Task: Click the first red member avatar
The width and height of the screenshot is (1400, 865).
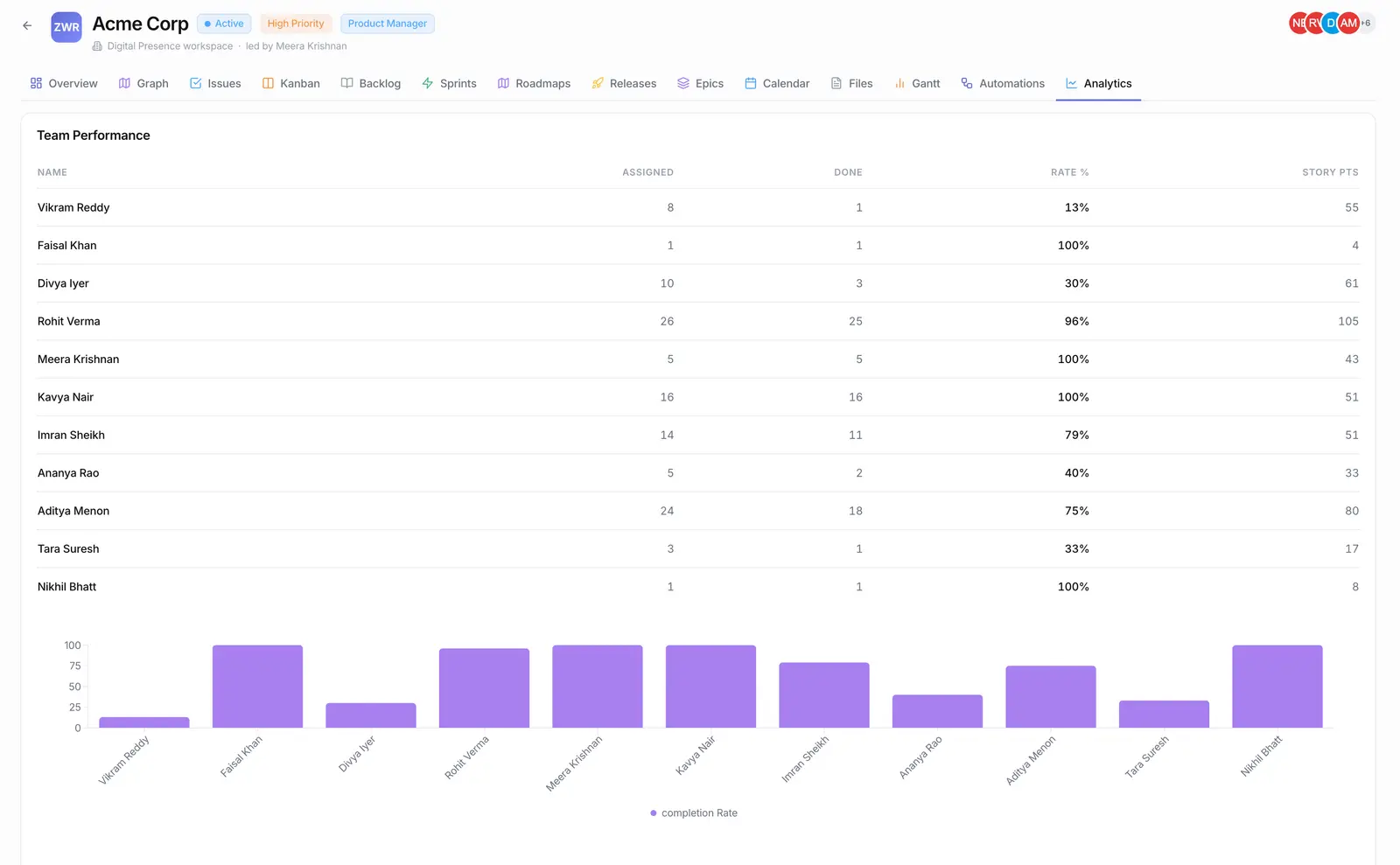Action: pyautogui.click(x=1298, y=24)
